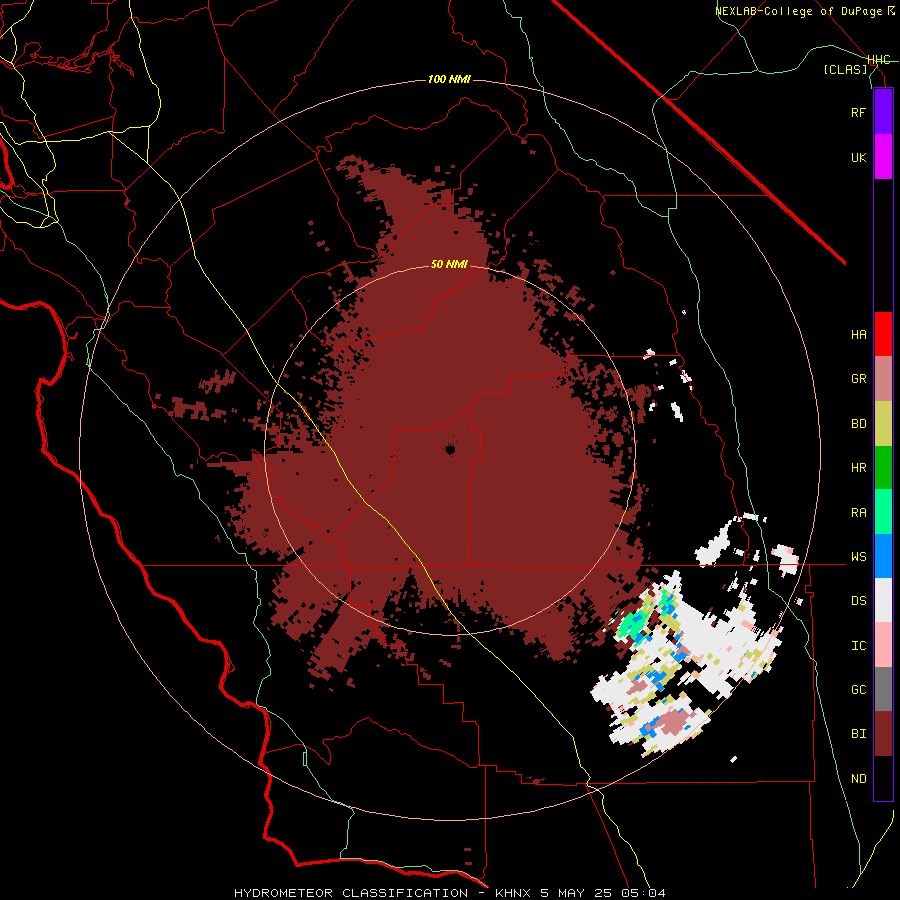This screenshot has height=900, width=900.
Task: Click the DS white legend swatch
Action: pos(883,600)
